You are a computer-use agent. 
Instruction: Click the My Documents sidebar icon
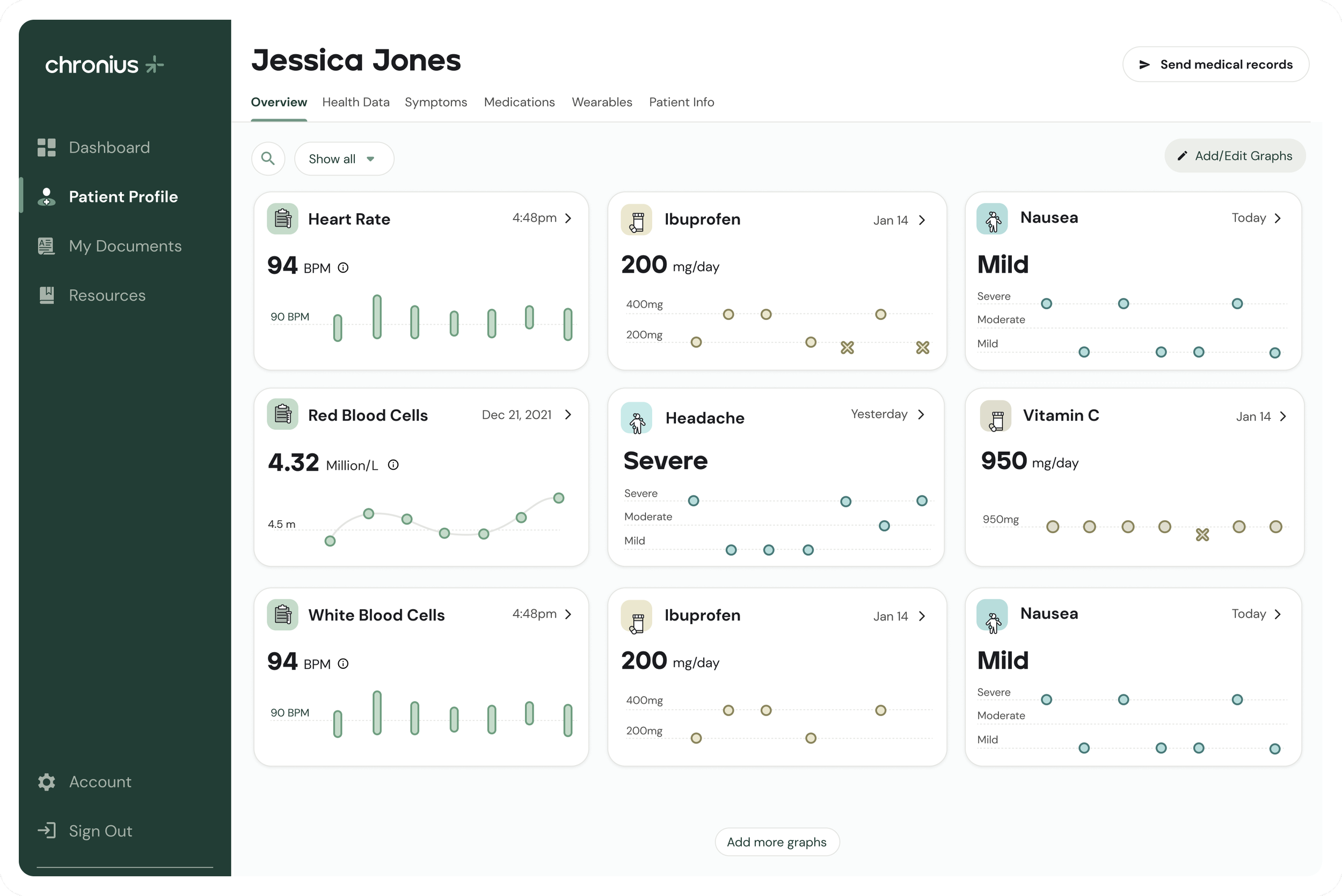point(46,246)
